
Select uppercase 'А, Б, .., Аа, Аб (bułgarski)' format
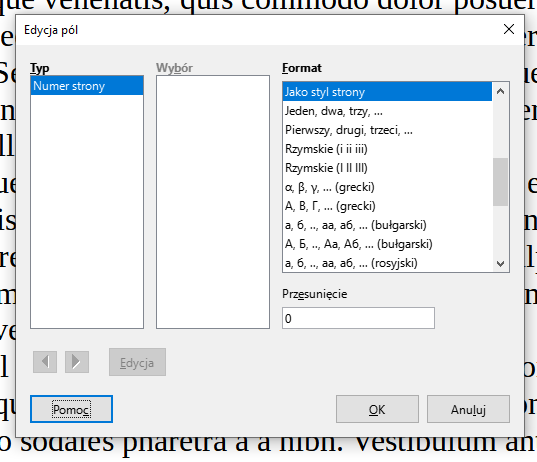[x=387, y=244]
